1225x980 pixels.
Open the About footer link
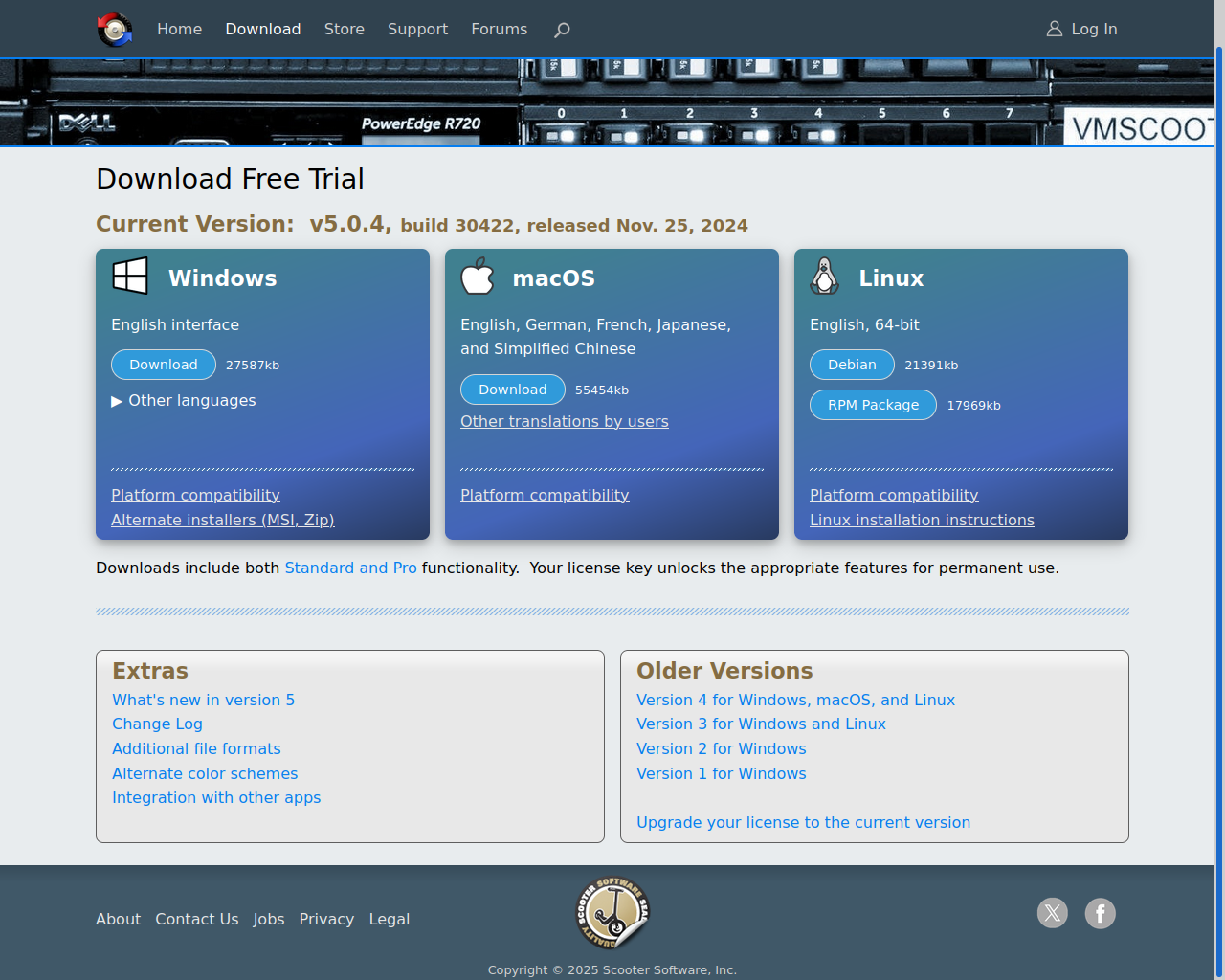118,919
